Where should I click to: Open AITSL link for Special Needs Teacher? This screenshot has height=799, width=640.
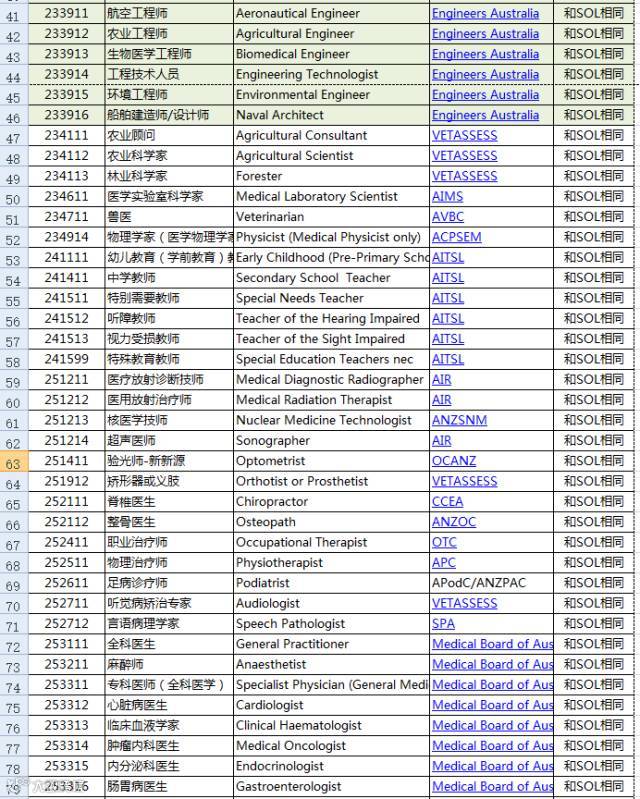pyautogui.click(x=447, y=298)
